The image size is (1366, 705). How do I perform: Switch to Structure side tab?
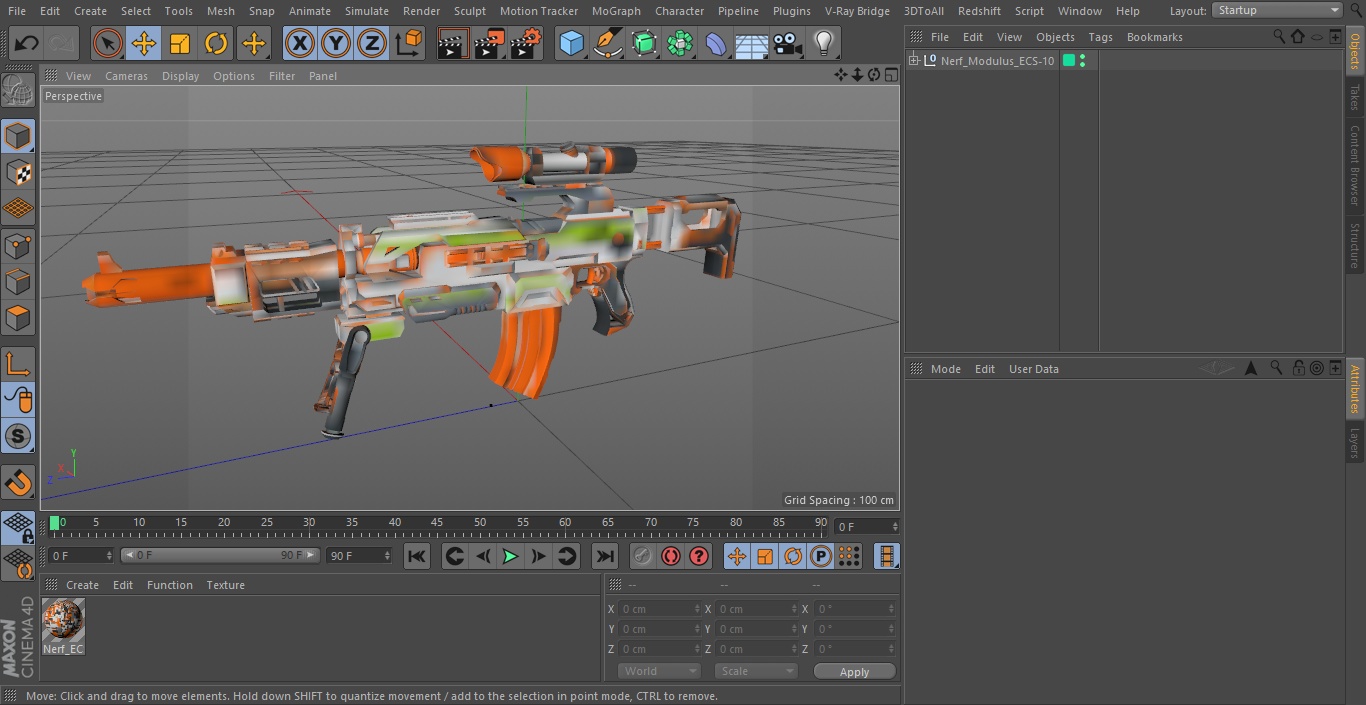click(1355, 245)
